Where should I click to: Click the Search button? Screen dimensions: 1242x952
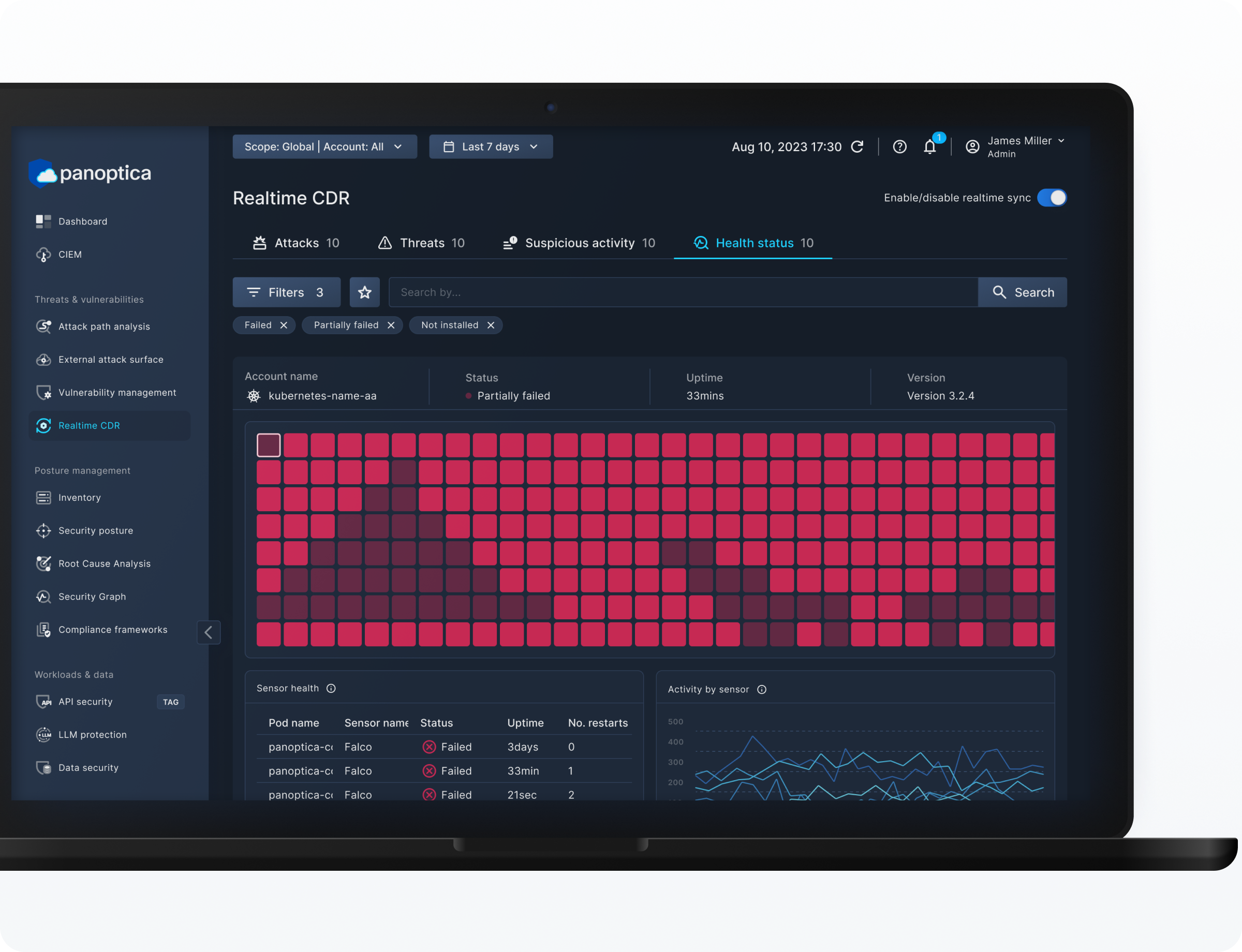tap(1023, 292)
